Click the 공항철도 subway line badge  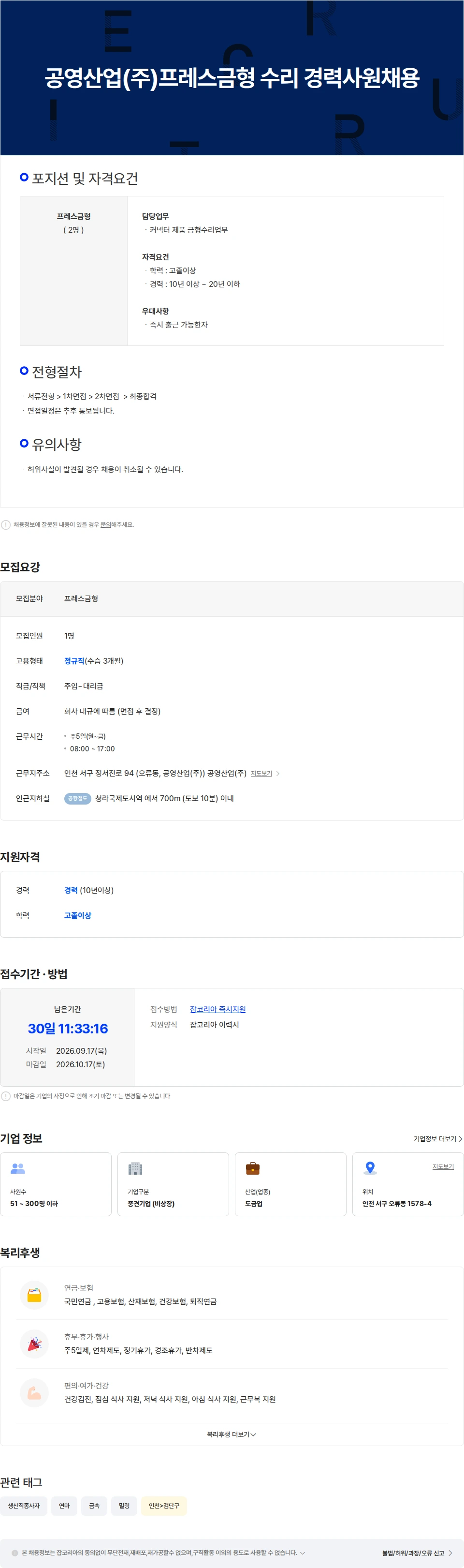click(x=77, y=799)
